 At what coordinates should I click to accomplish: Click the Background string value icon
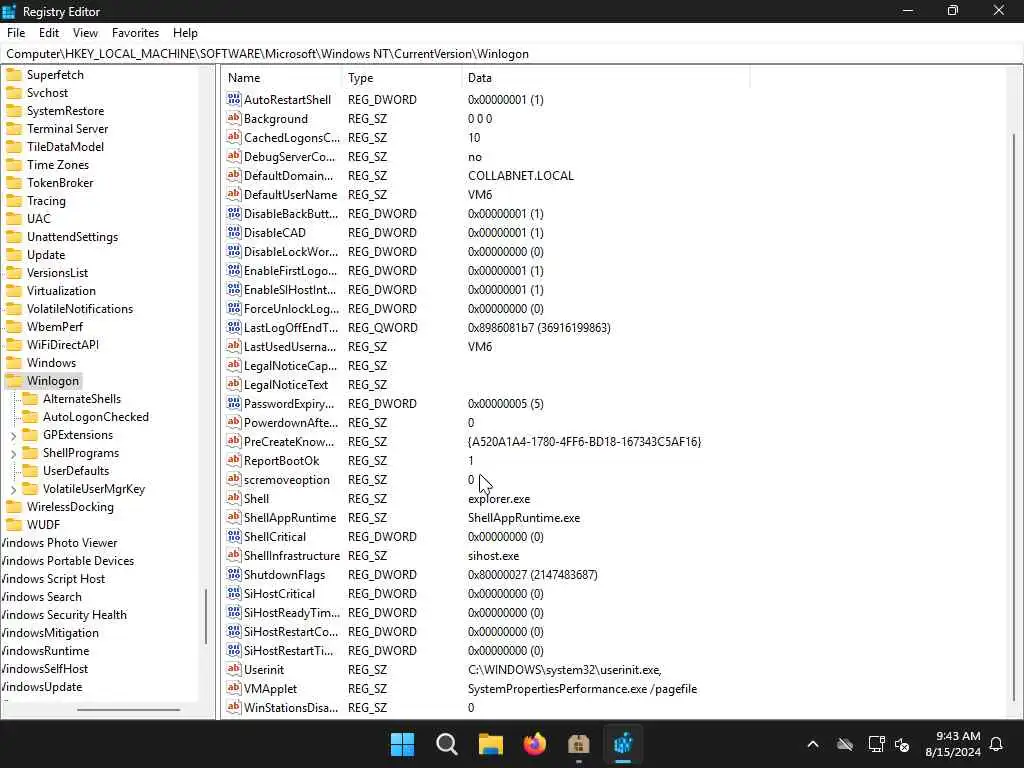click(234, 118)
